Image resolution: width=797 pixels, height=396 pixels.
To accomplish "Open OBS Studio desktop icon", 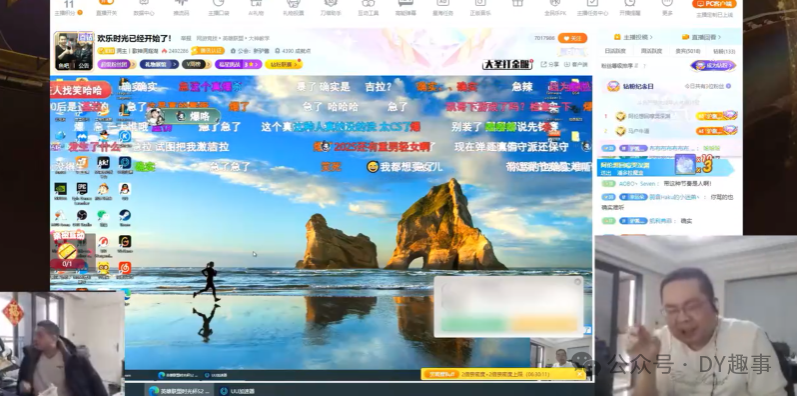I will 82,217.
